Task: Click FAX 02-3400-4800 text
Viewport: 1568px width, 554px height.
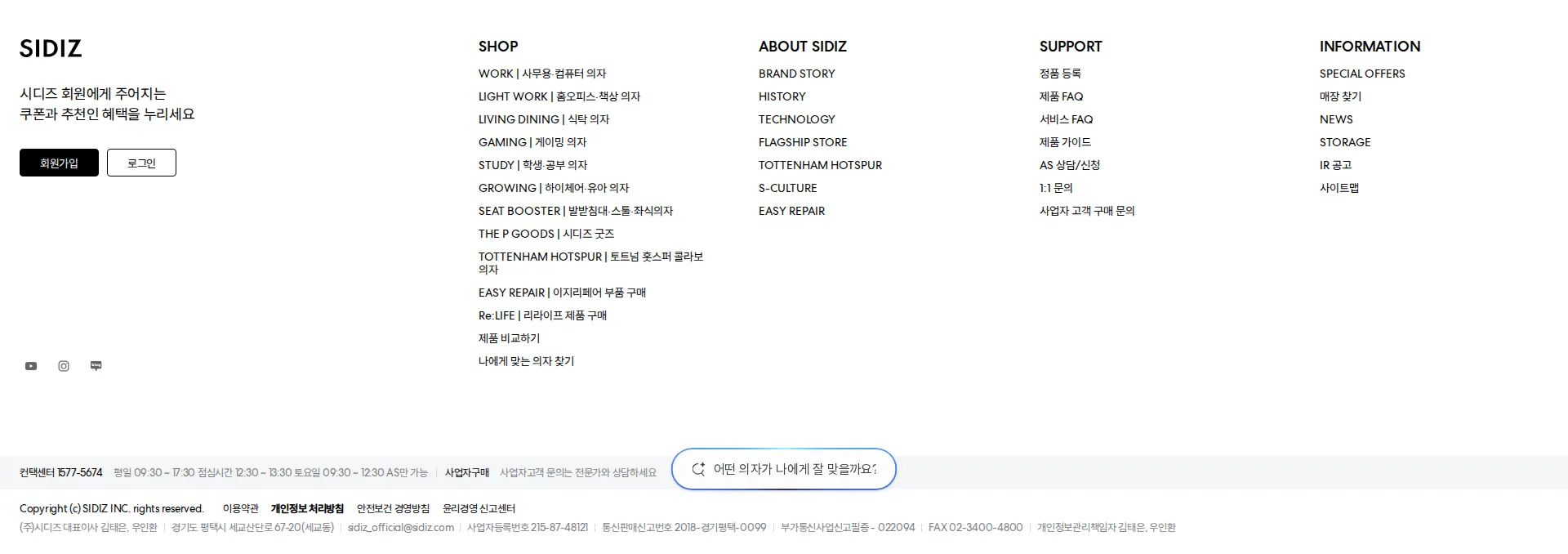Action: (x=975, y=528)
